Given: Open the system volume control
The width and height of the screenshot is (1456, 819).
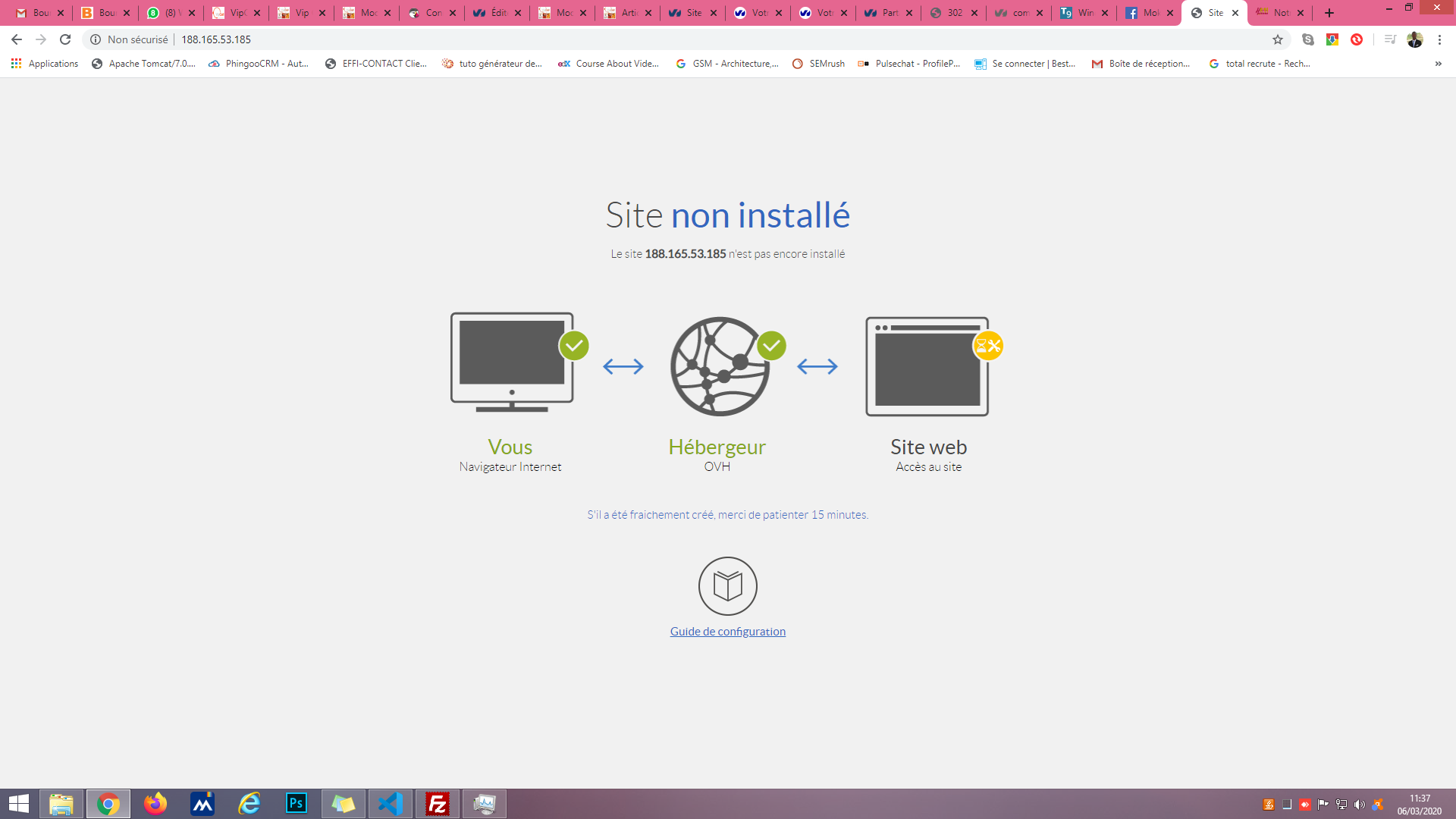Looking at the screenshot, I should pyautogui.click(x=1359, y=805).
